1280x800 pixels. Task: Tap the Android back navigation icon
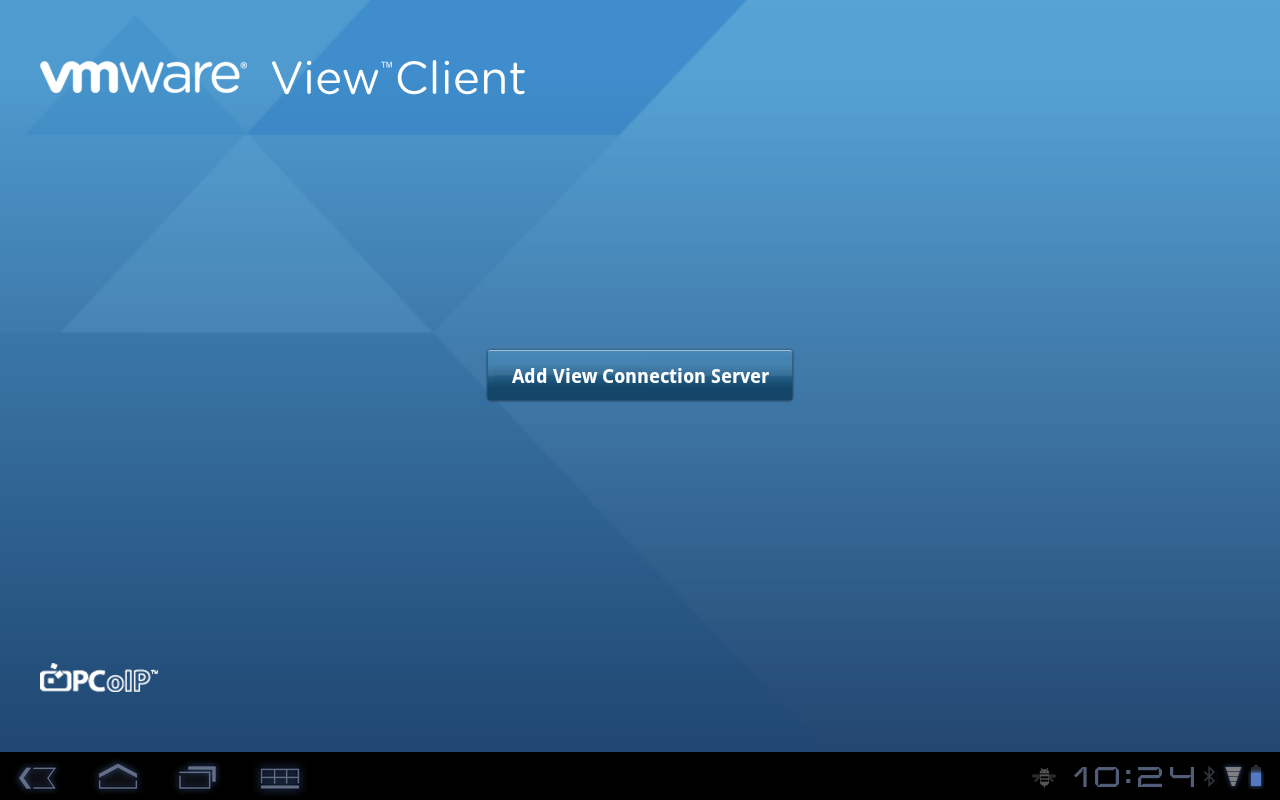pyautogui.click(x=37, y=777)
